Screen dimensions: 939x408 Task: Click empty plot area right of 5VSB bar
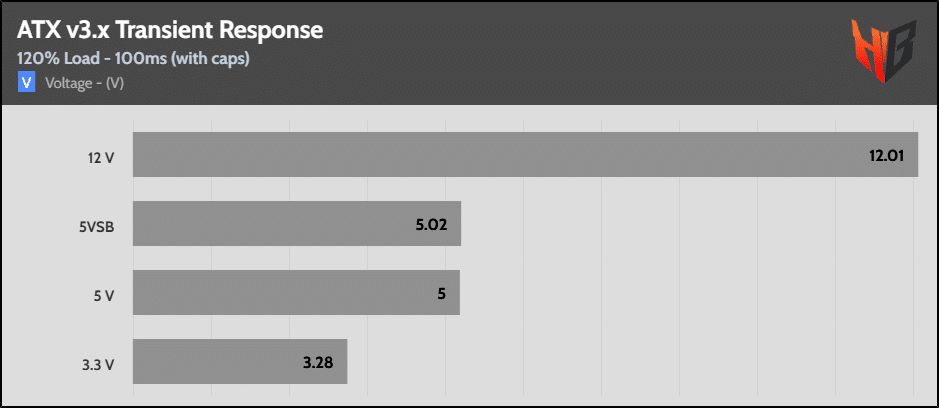click(690, 224)
